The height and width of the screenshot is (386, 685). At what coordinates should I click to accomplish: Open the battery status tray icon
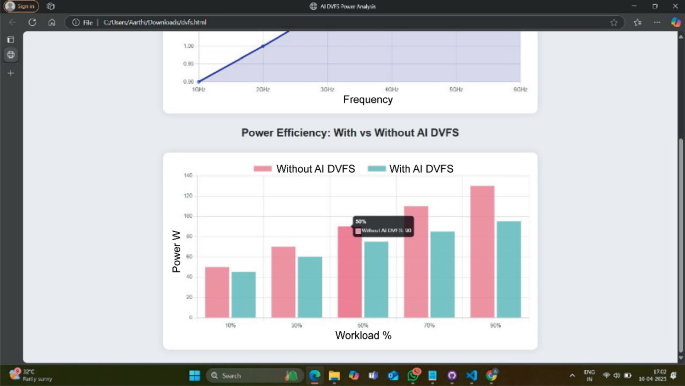coord(628,376)
